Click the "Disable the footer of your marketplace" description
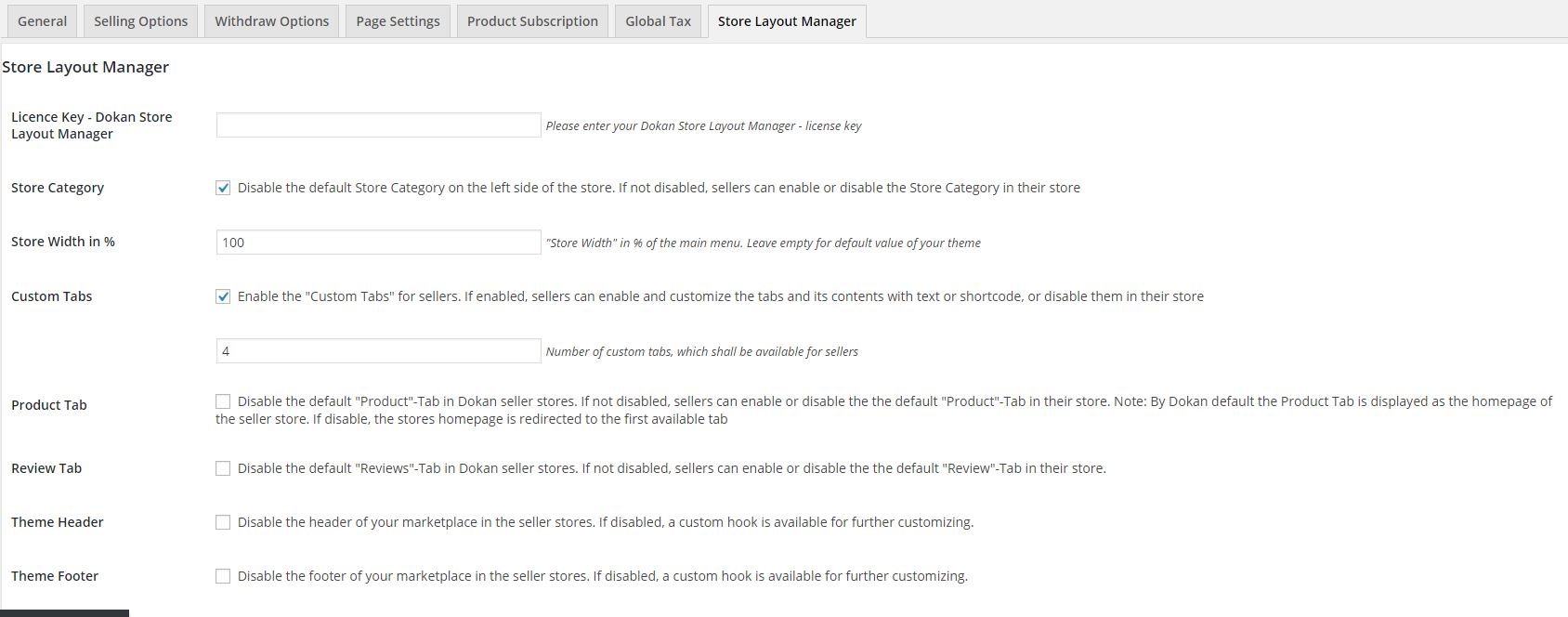Image resolution: width=1568 pixels, height=617 pixels. 603,576
